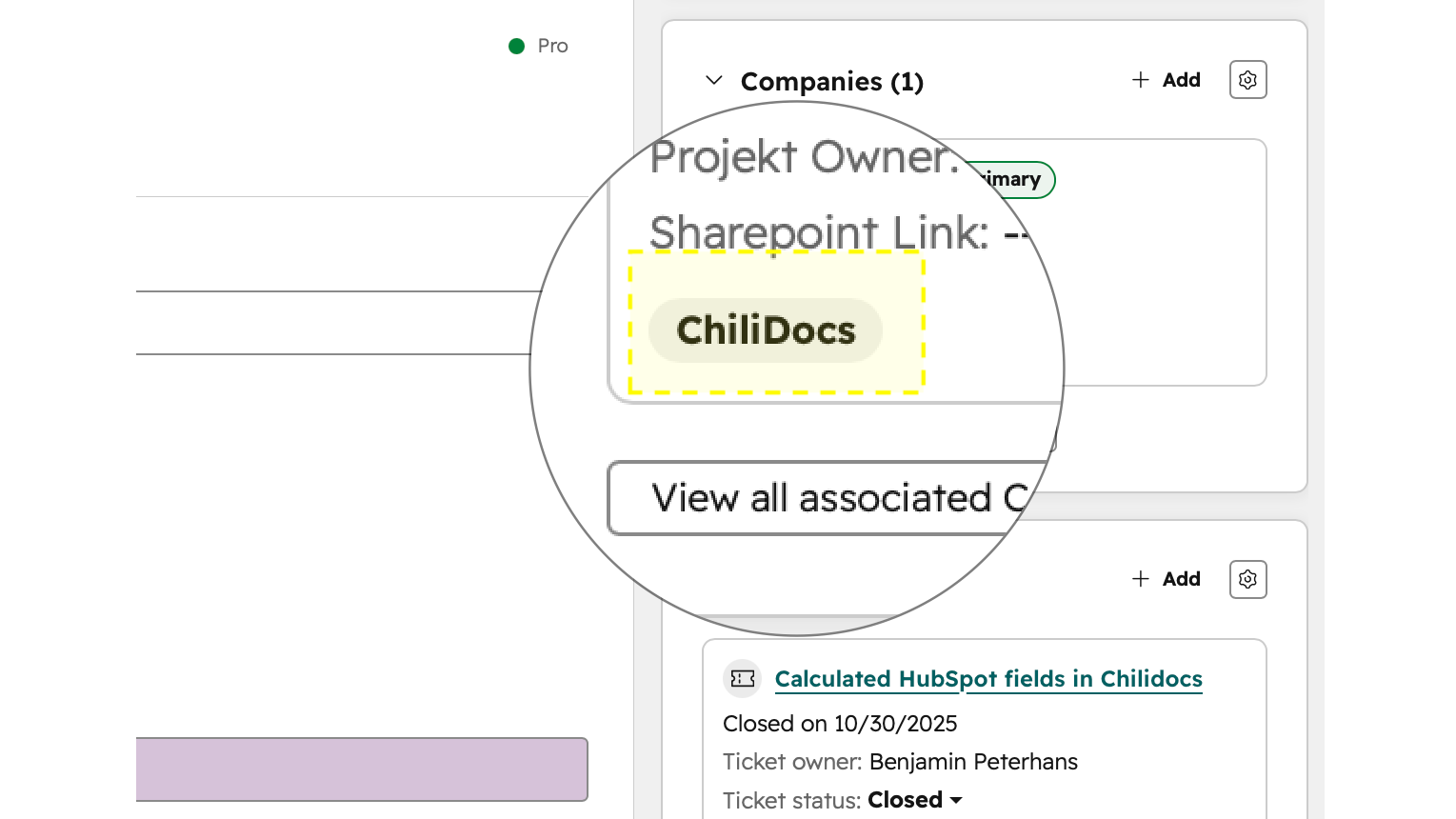Select ticket owner Benjamin Peterhans text

973,762
